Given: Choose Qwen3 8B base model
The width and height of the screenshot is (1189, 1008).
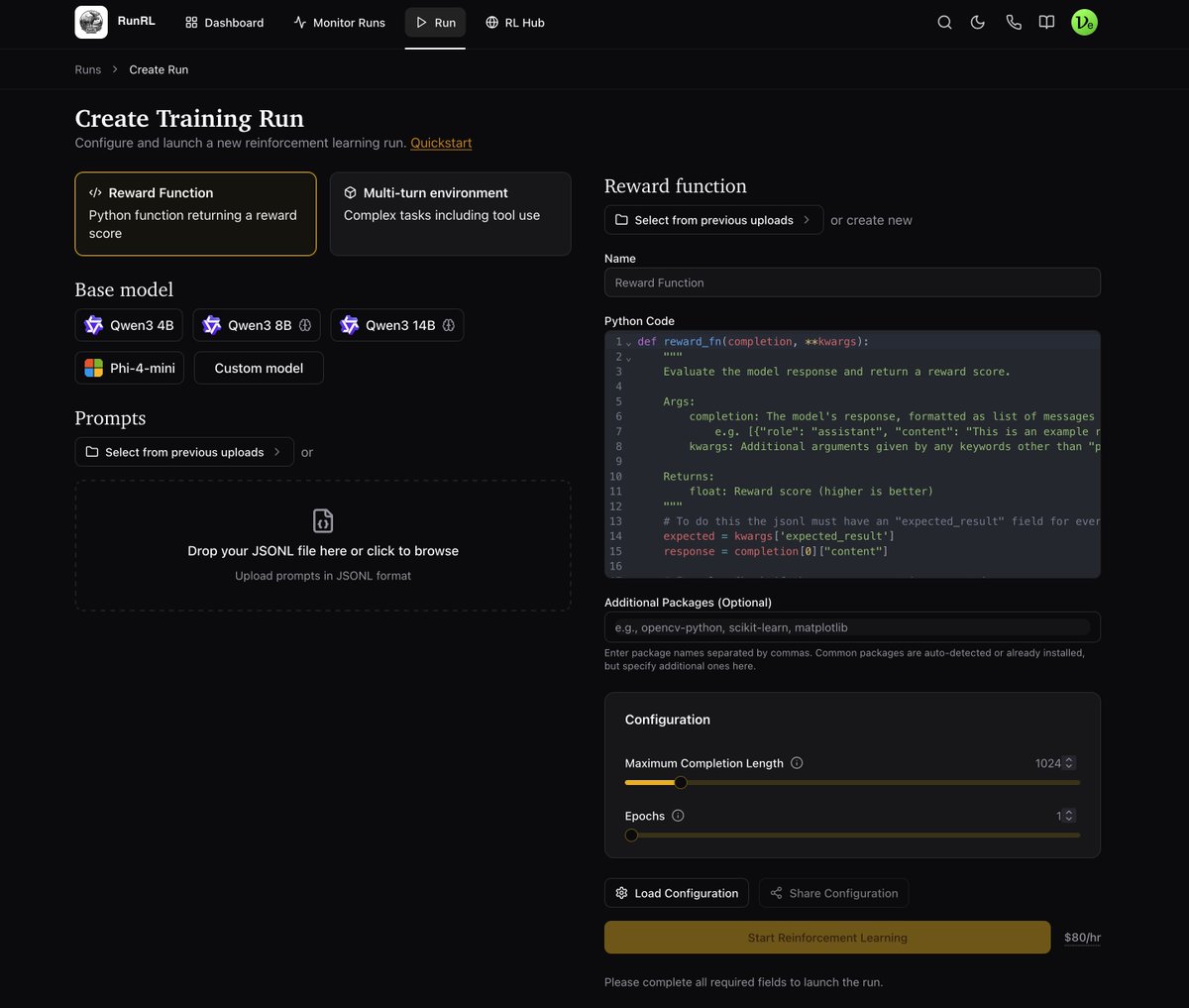Looking at the screenshot, I should (258, 325).
